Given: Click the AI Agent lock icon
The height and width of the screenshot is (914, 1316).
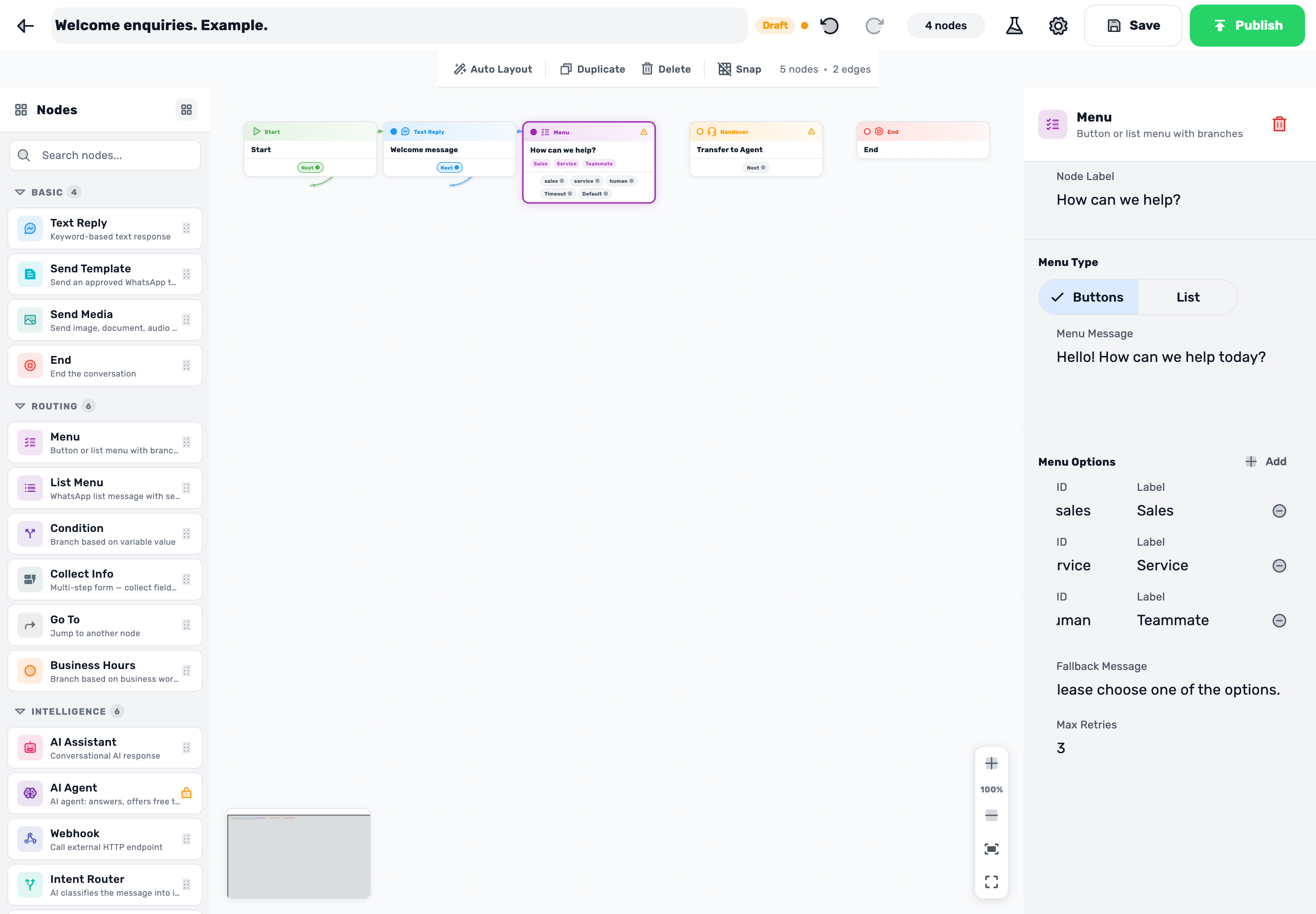Looking at the screenshot, I should tap(186, 792).
